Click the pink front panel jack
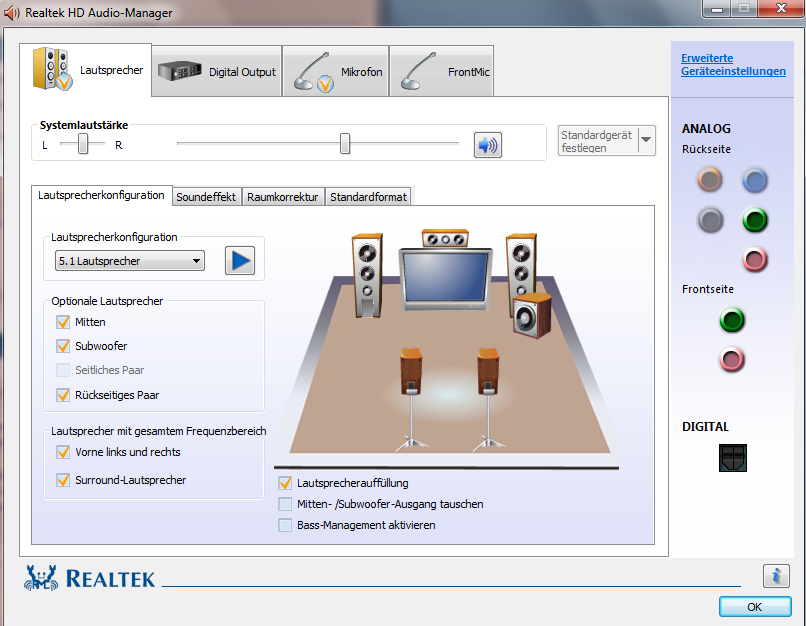The image size is (806, 626). coord(731,359)
